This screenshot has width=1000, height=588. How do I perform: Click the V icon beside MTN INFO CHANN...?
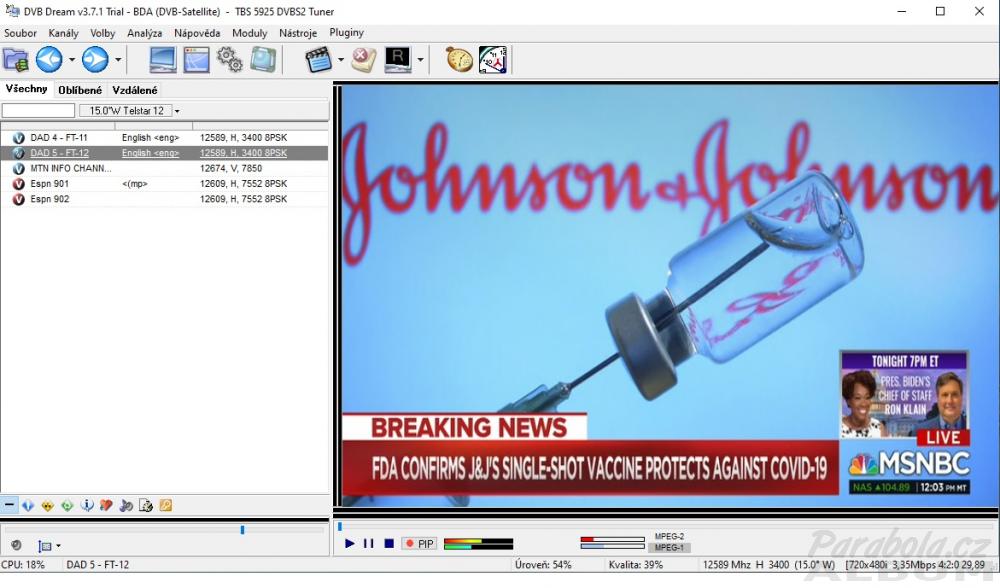click(x=18, y=168)
